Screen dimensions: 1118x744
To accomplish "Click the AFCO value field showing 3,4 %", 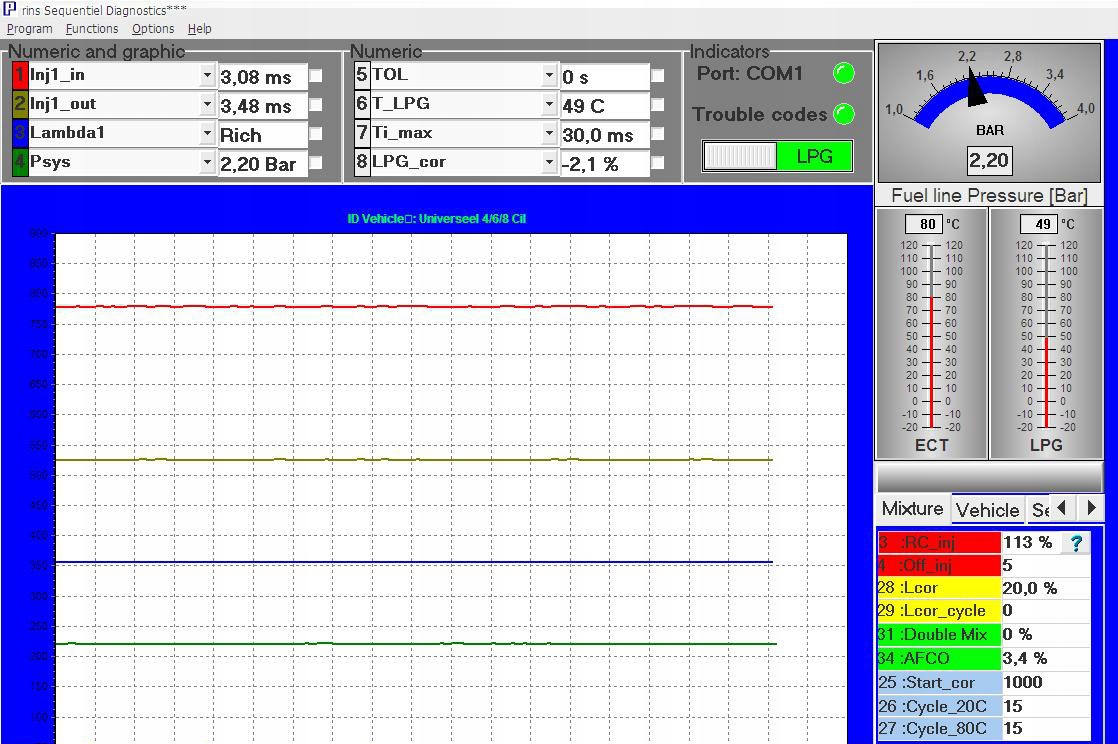I will point(1045,658).
